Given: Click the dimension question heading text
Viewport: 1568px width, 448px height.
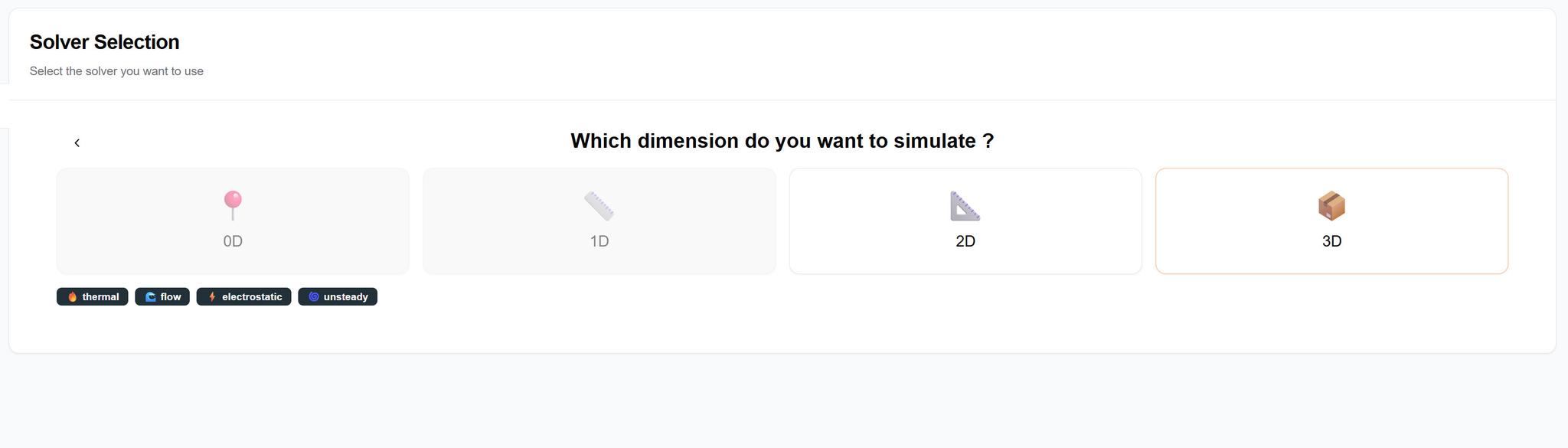Looking at the screenshot, I should [782, 141].
